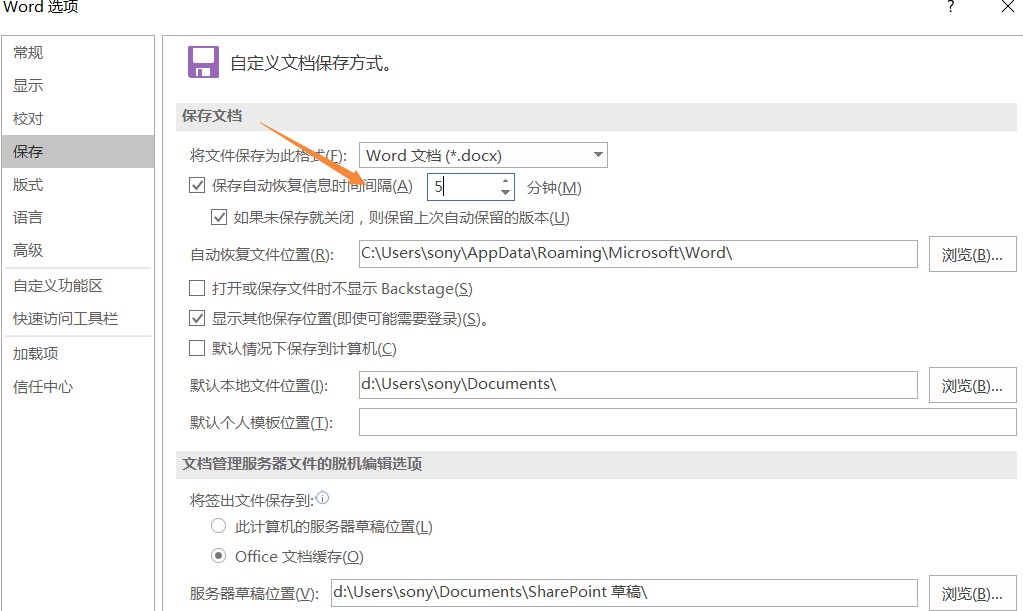Open 快速访问工具栏 category
The width and height of the screenshot is (1023, 611).
tap(78, 318)
